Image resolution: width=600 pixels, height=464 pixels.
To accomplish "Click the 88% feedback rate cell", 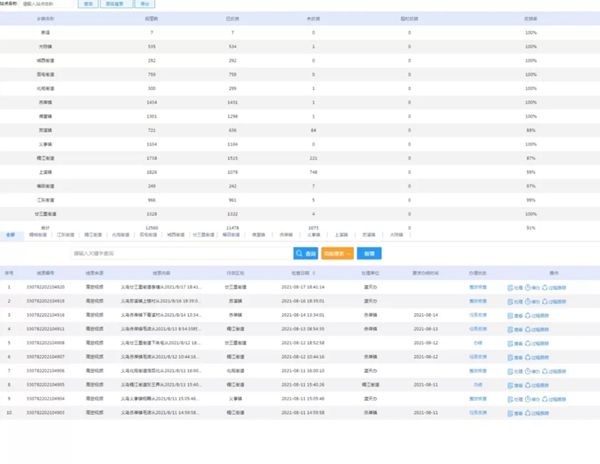I will pos(531,130).
